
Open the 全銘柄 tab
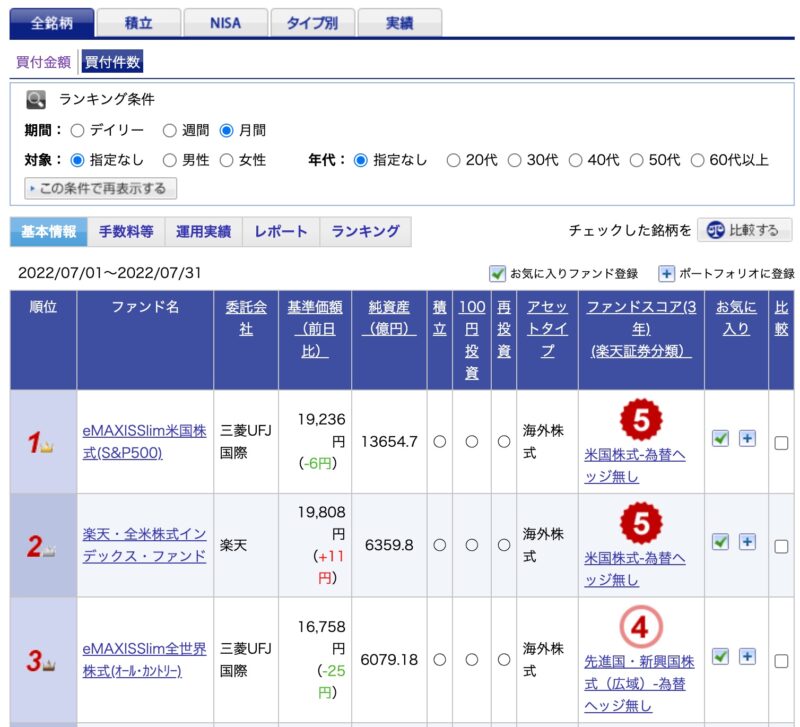(52, 23)
